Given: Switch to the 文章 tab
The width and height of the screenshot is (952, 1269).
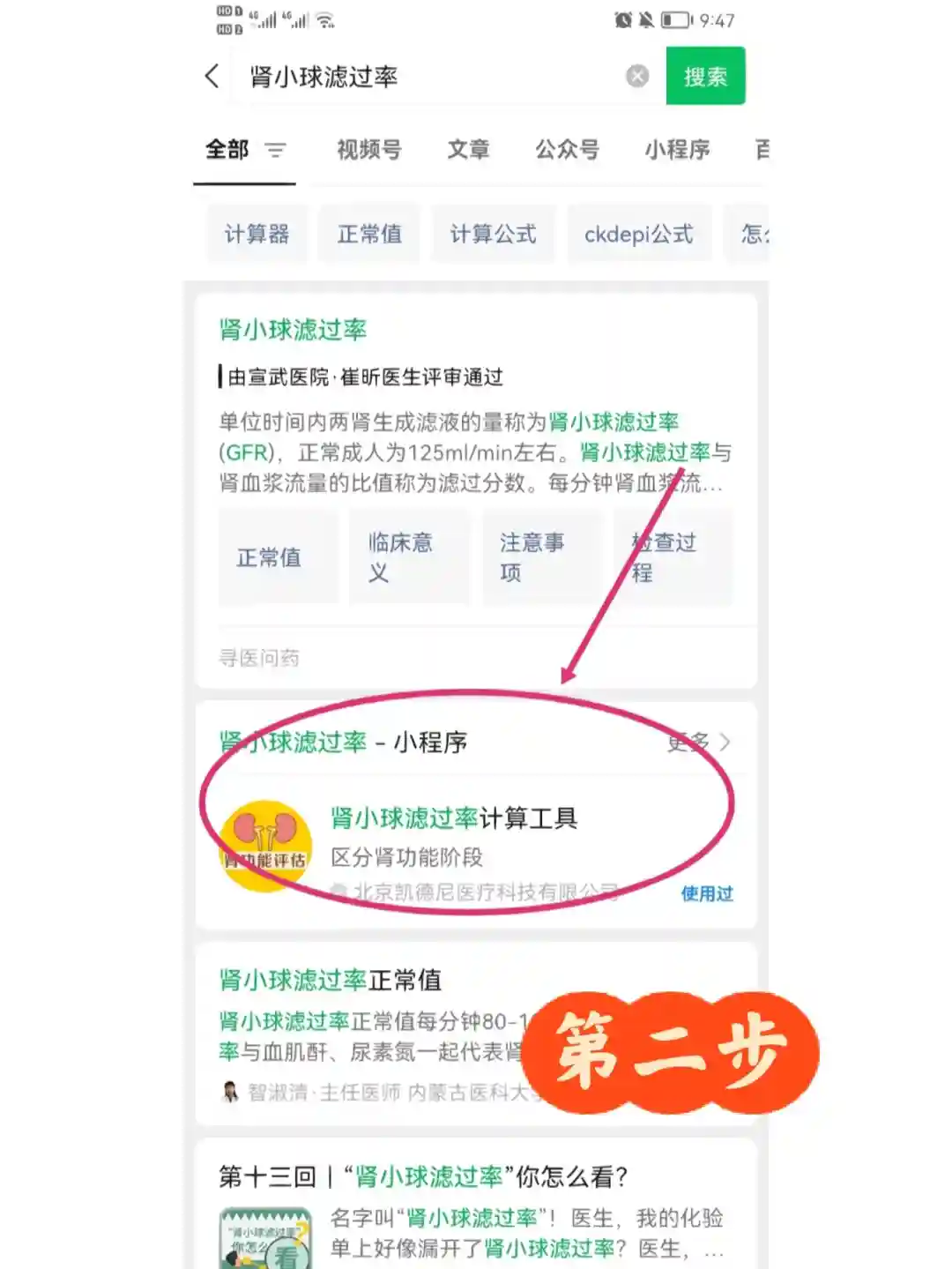Looking at the screenshot, I should (468, 150).
